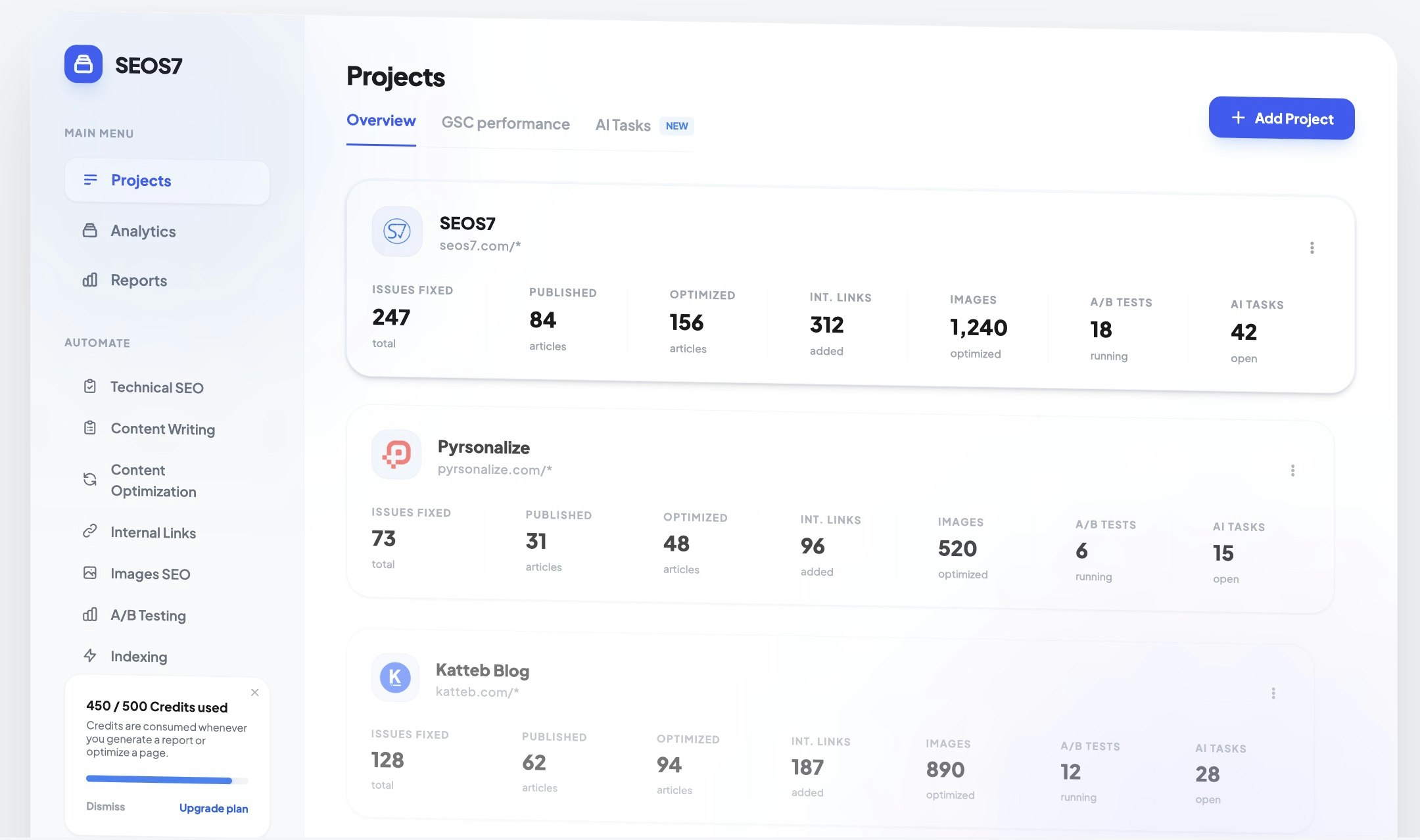Click the Katteb Blog project logo
Image resolution: width=1420 pixels, height=840 pixels.
(x=395, y=678)
